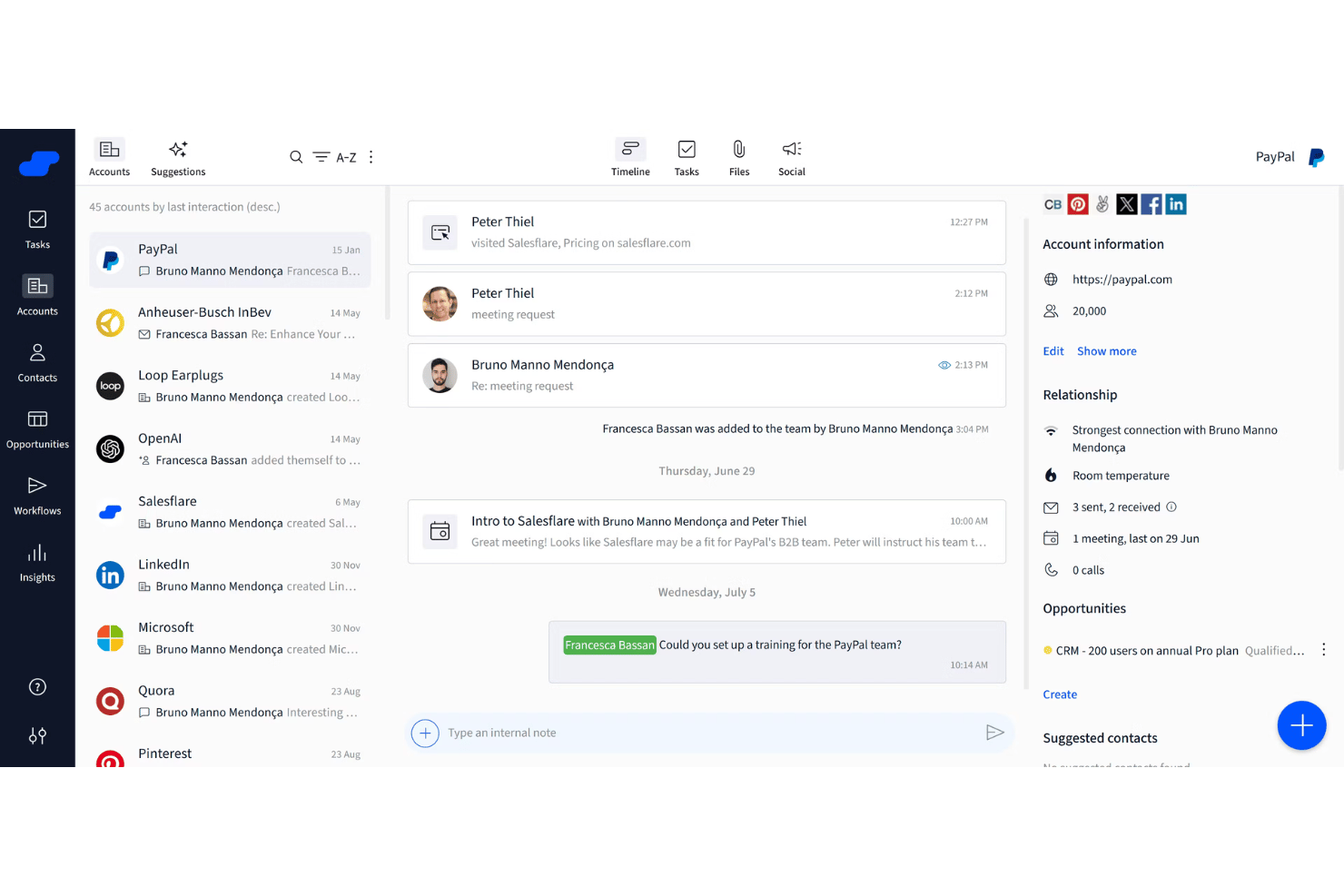1344x896 pixels.
Task: Click the search magnifier icon
Action: coord(296,157)
